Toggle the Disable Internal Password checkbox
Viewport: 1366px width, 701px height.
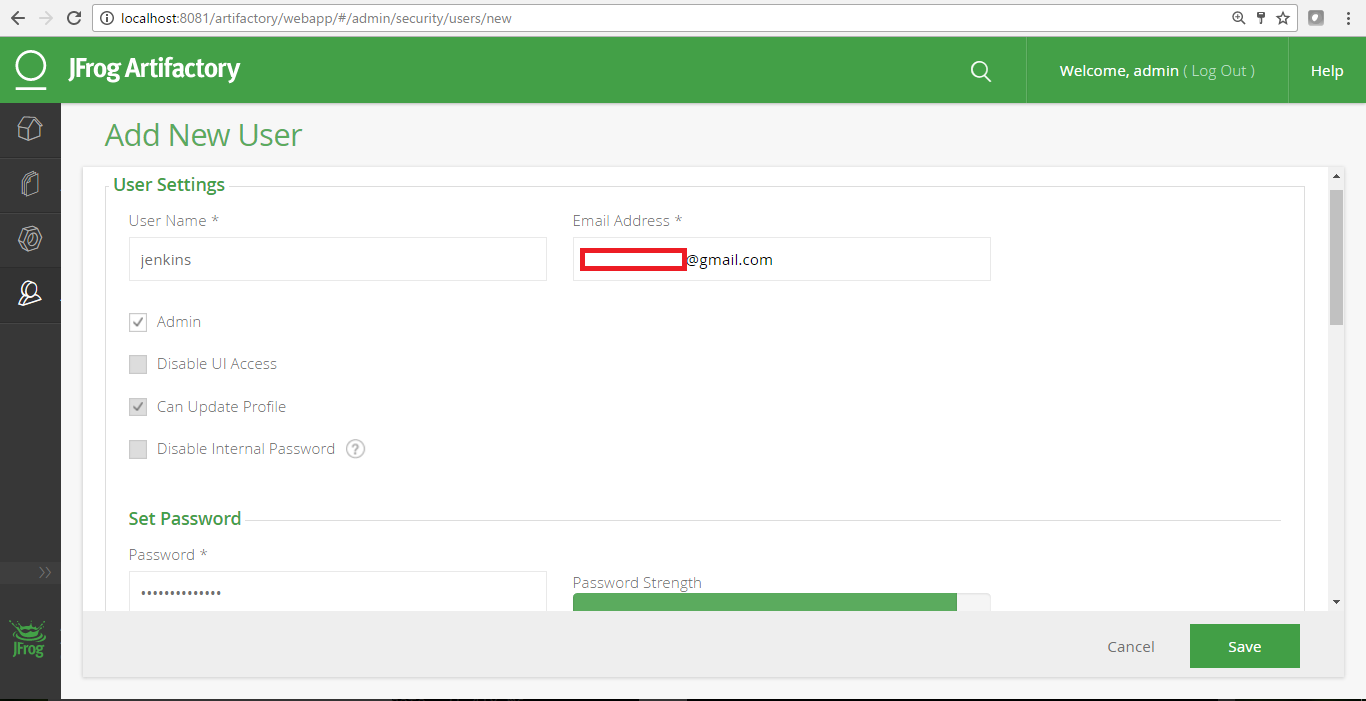click(x=138, y=449)
